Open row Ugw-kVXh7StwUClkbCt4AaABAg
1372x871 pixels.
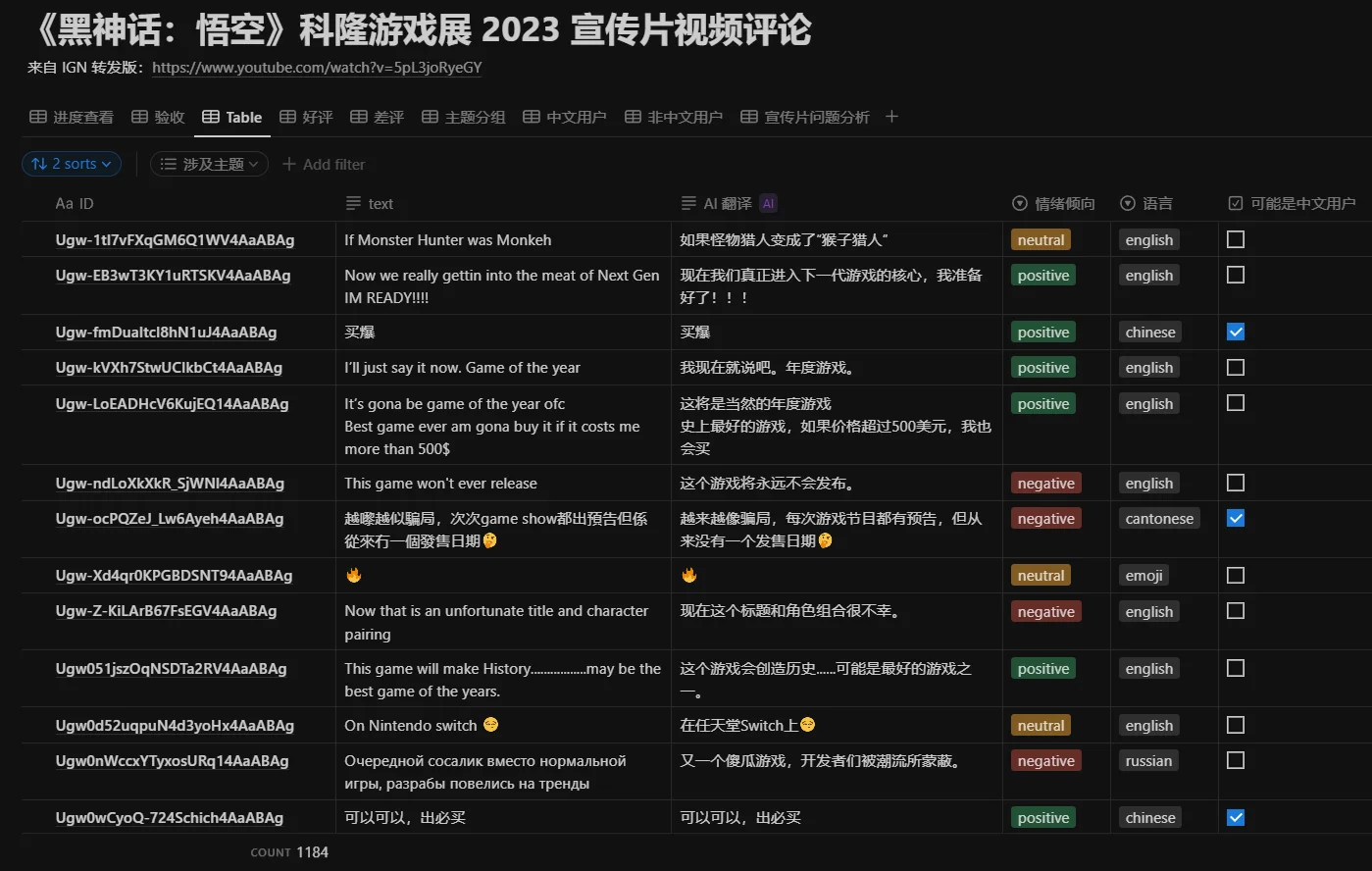pos(169,367)
